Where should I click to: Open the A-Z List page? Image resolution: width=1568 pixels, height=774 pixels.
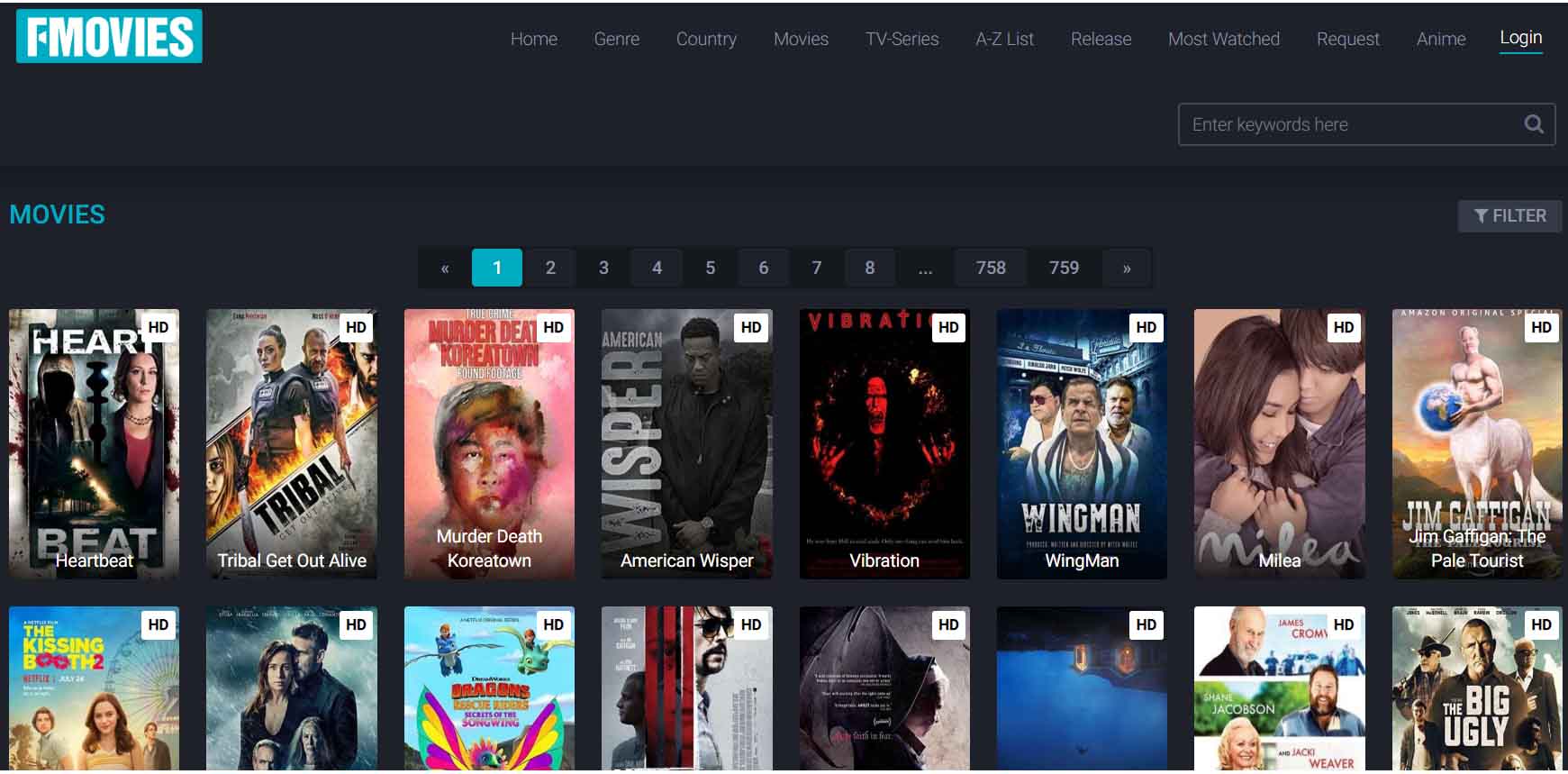click(x=1004, y=39)
